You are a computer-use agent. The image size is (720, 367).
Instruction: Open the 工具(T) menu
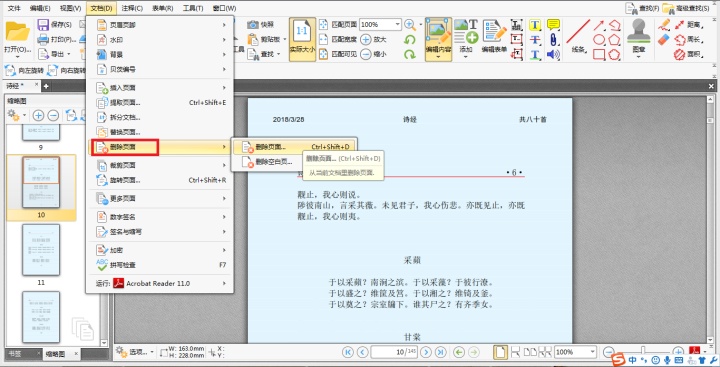point(193,8)
